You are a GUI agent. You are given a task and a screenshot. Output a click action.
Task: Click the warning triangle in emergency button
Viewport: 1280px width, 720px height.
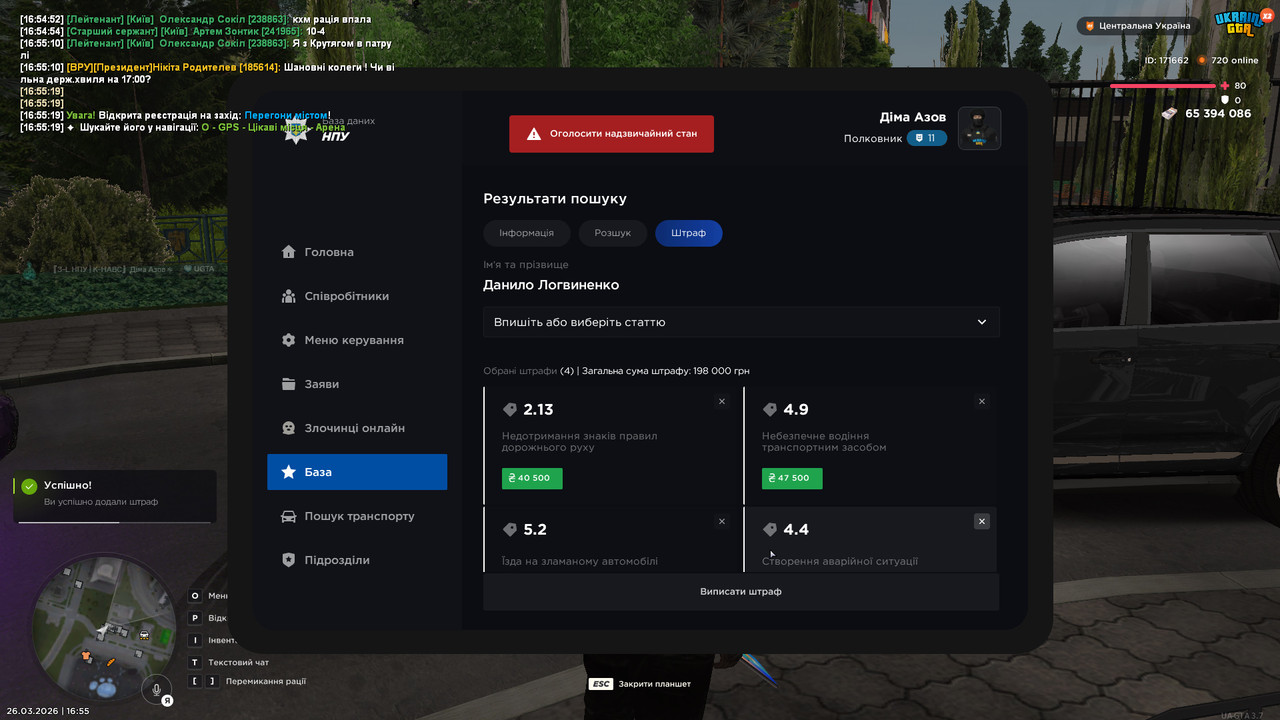[x=534, y=134]
